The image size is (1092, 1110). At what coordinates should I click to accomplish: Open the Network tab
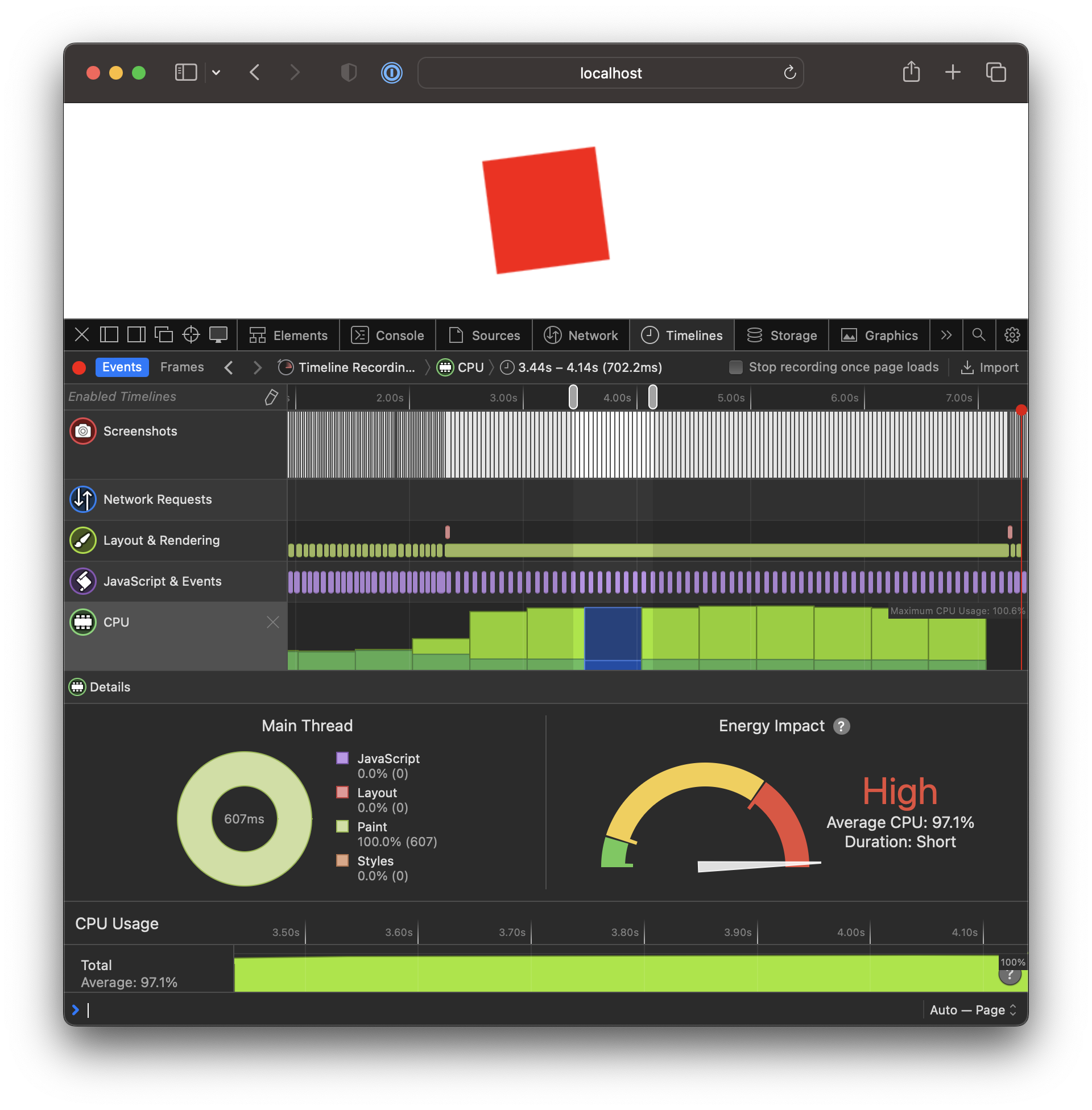tap(581, 336)
